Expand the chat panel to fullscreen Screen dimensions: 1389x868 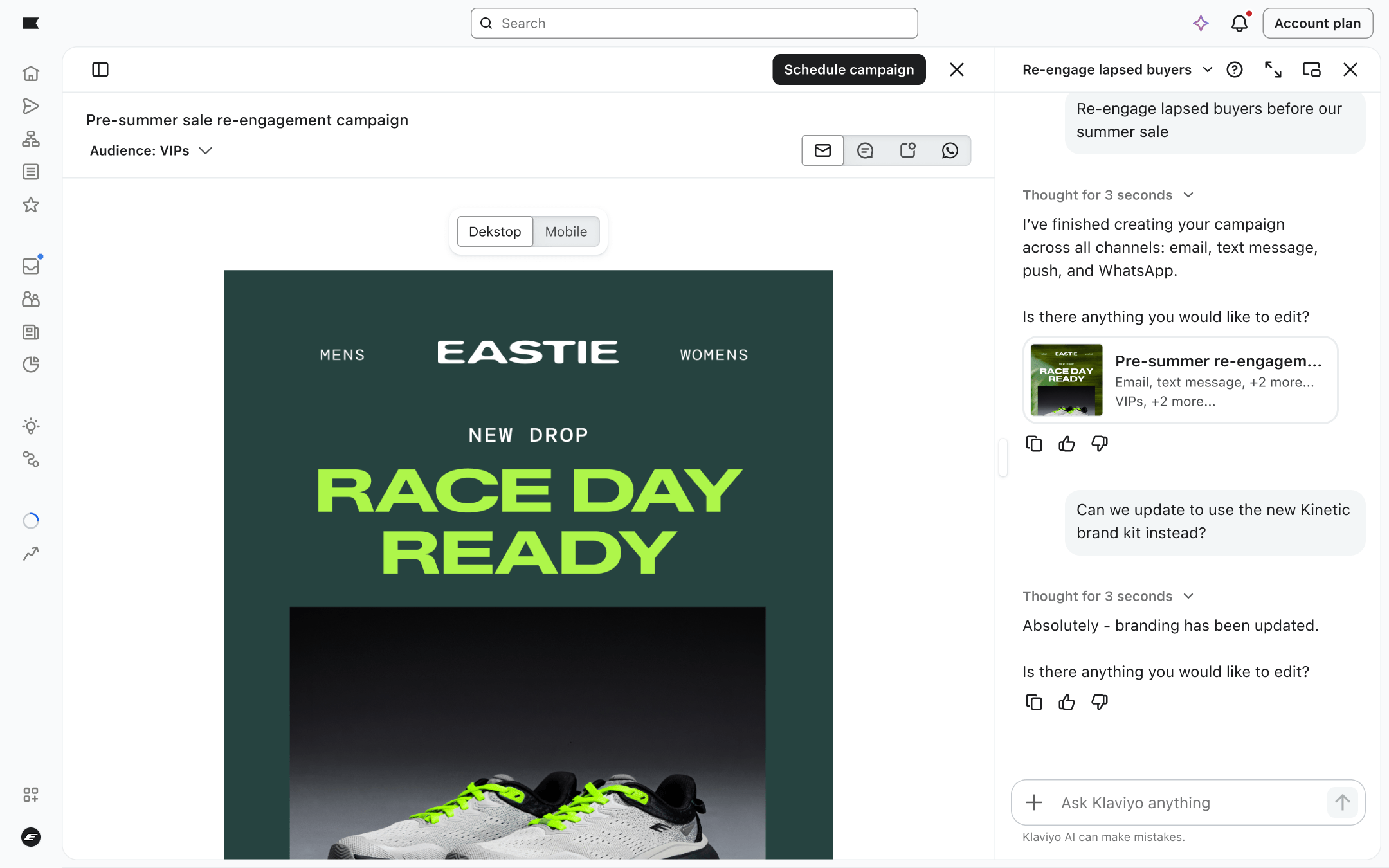tap(1273, 69)
